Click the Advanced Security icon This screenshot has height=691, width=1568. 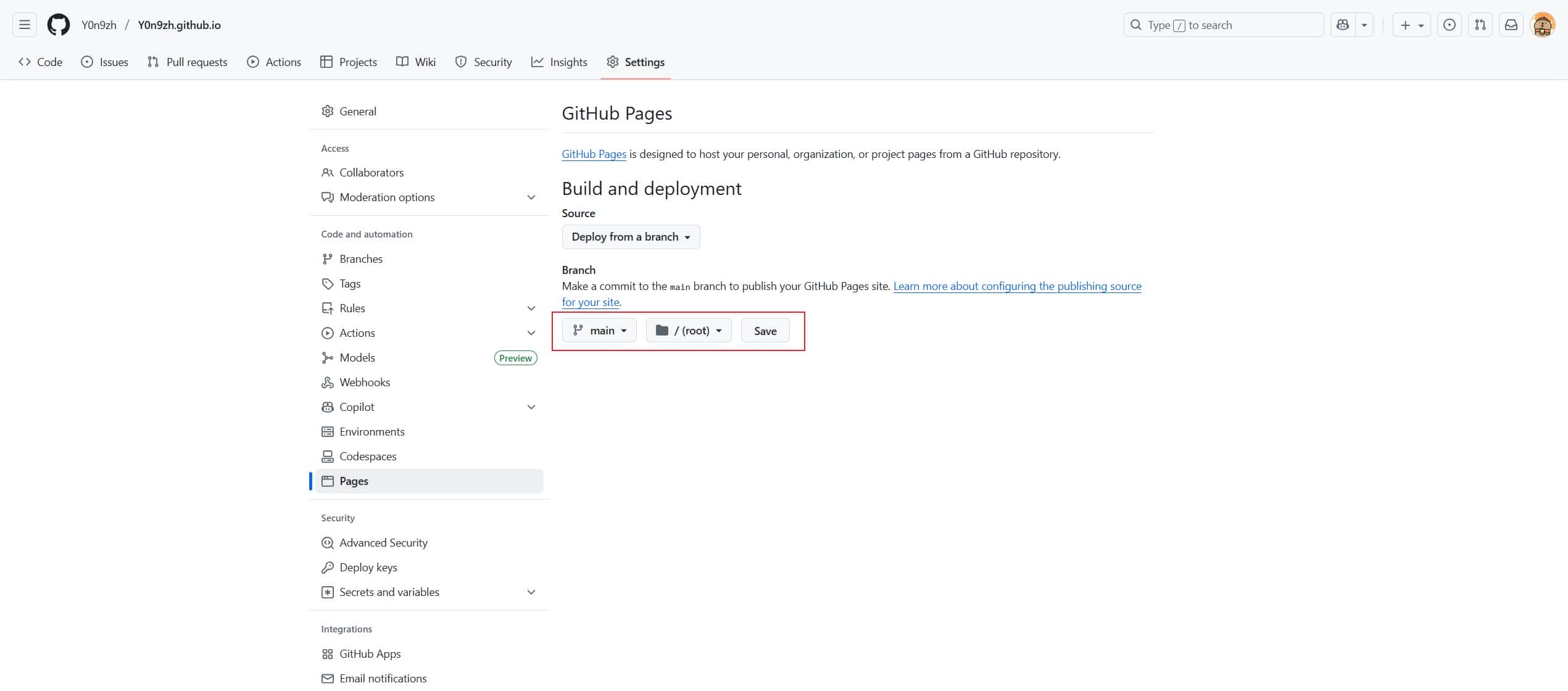[328, 543]
